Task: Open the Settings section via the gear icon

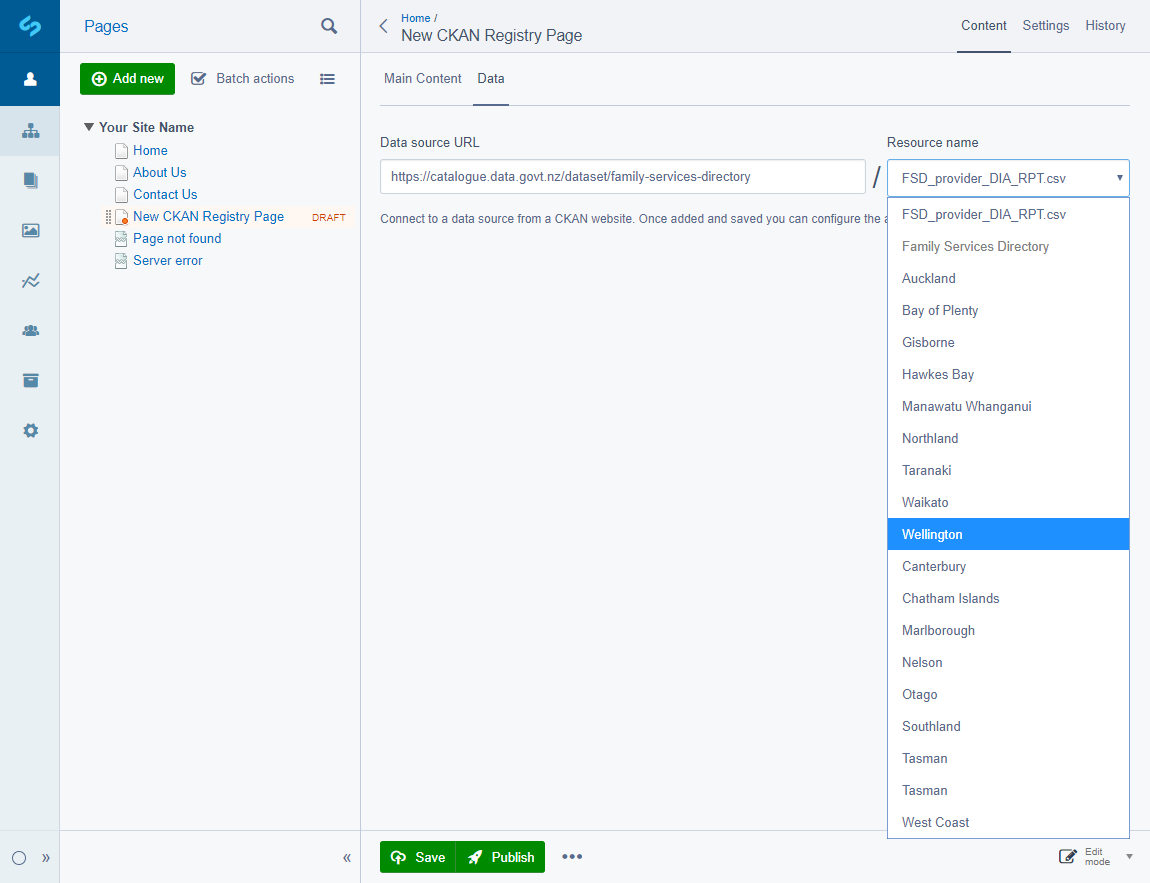Action: tap(30, 430)
